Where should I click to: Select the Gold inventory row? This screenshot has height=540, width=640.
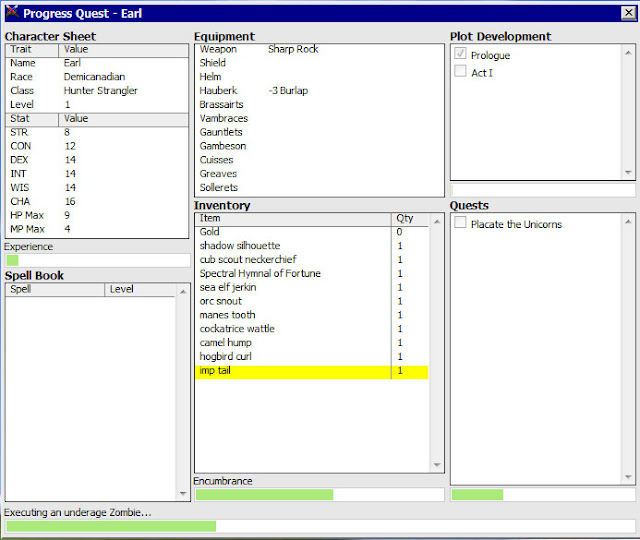point(312,232)
